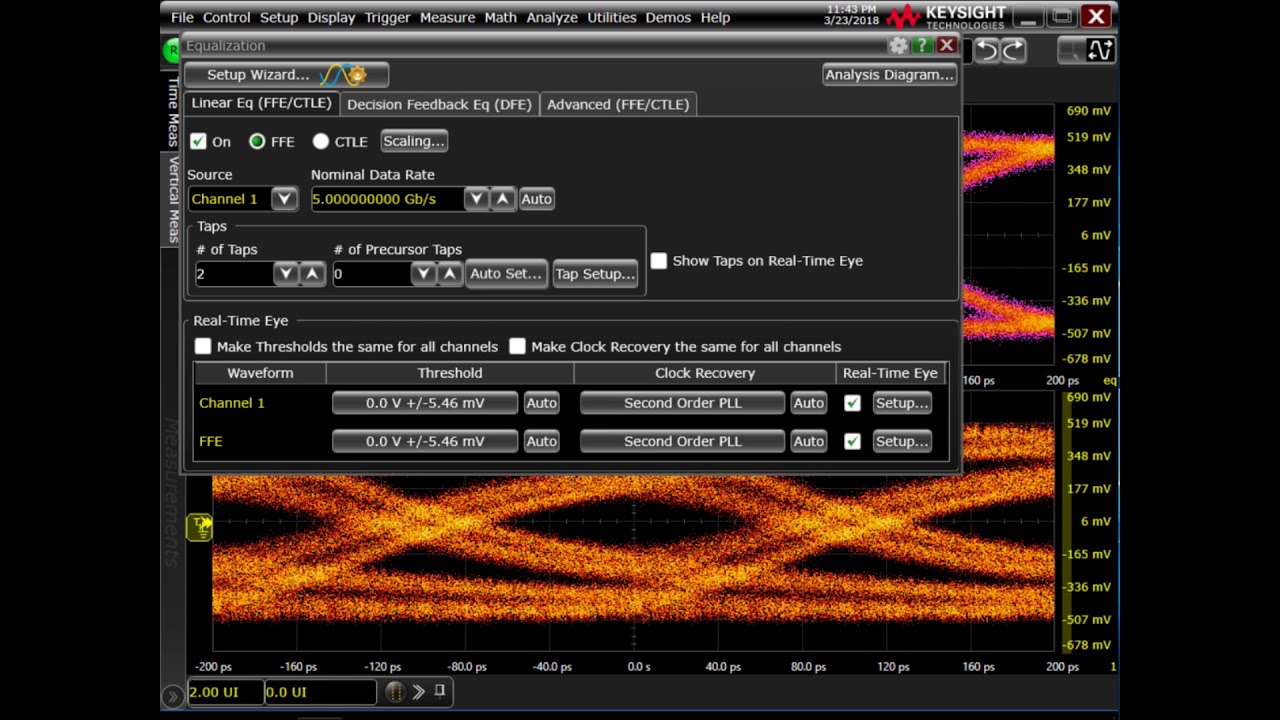Screen dimensions: 1280x720
Task: Decrease precursor taps down arrow
Action: click(424, 274)
